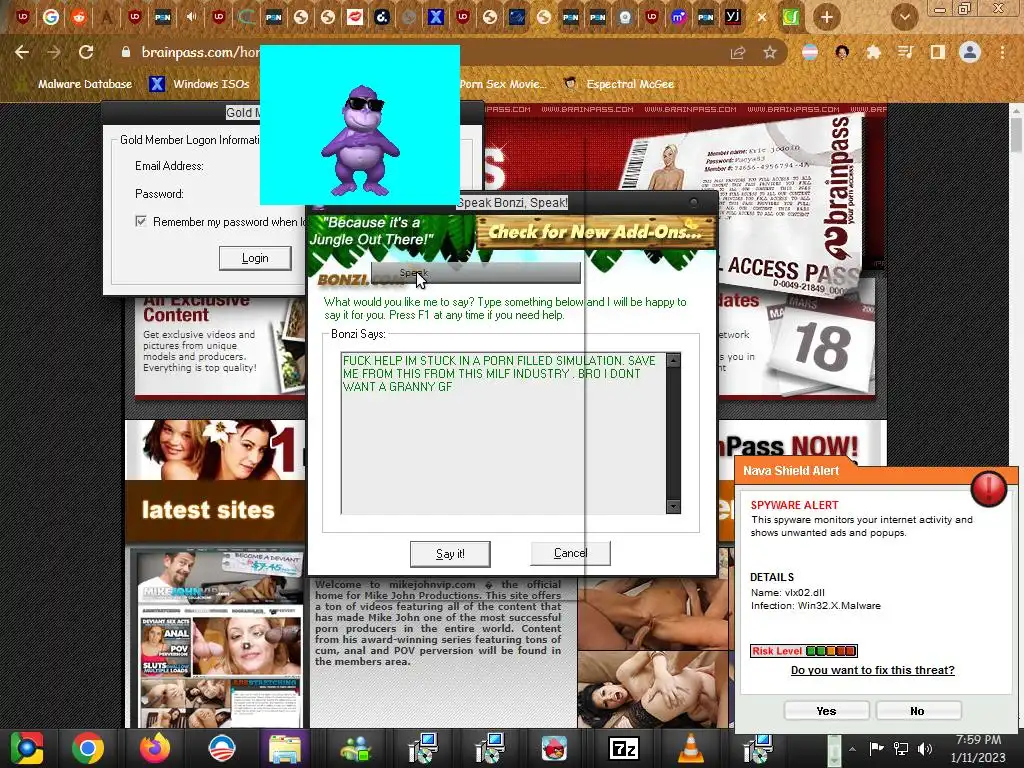The height and width of the screenshot is (768, 1024).
Task: Click the Speak Bonzi, Speak! title bar
Action: pyautogui.click(x=512, y=202)
